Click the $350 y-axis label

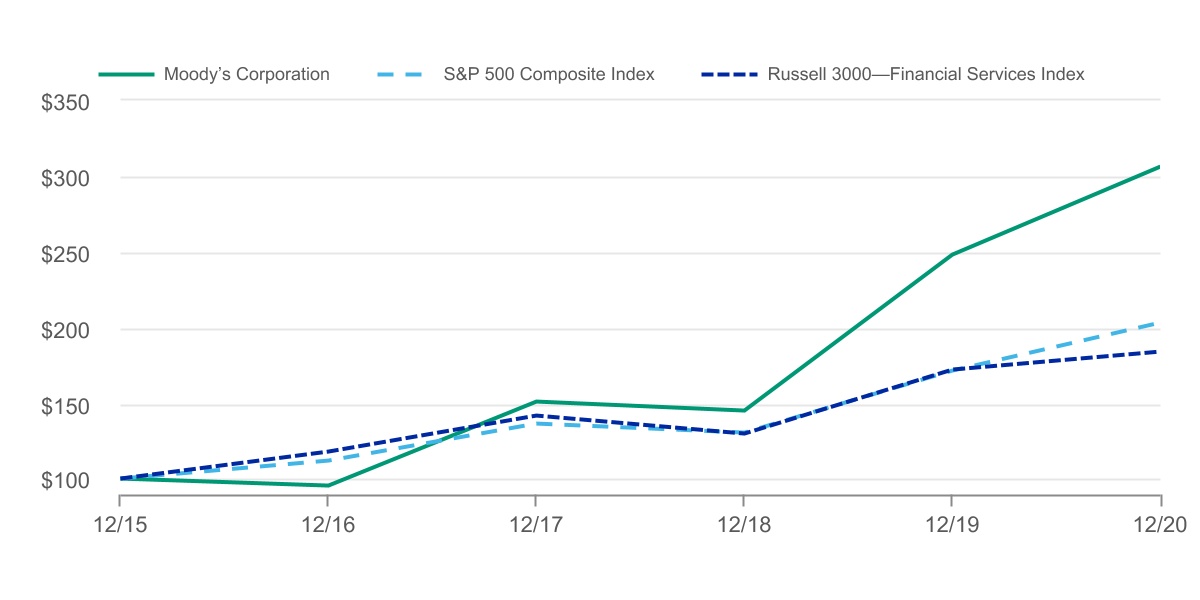pos(66,102)
